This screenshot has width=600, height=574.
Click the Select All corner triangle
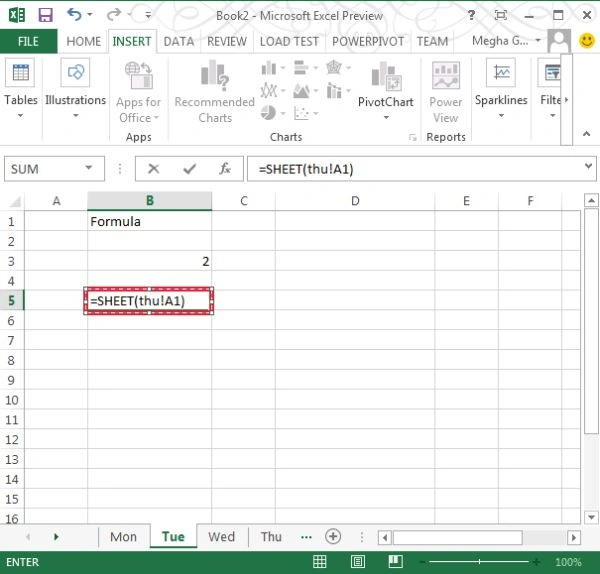14,201
